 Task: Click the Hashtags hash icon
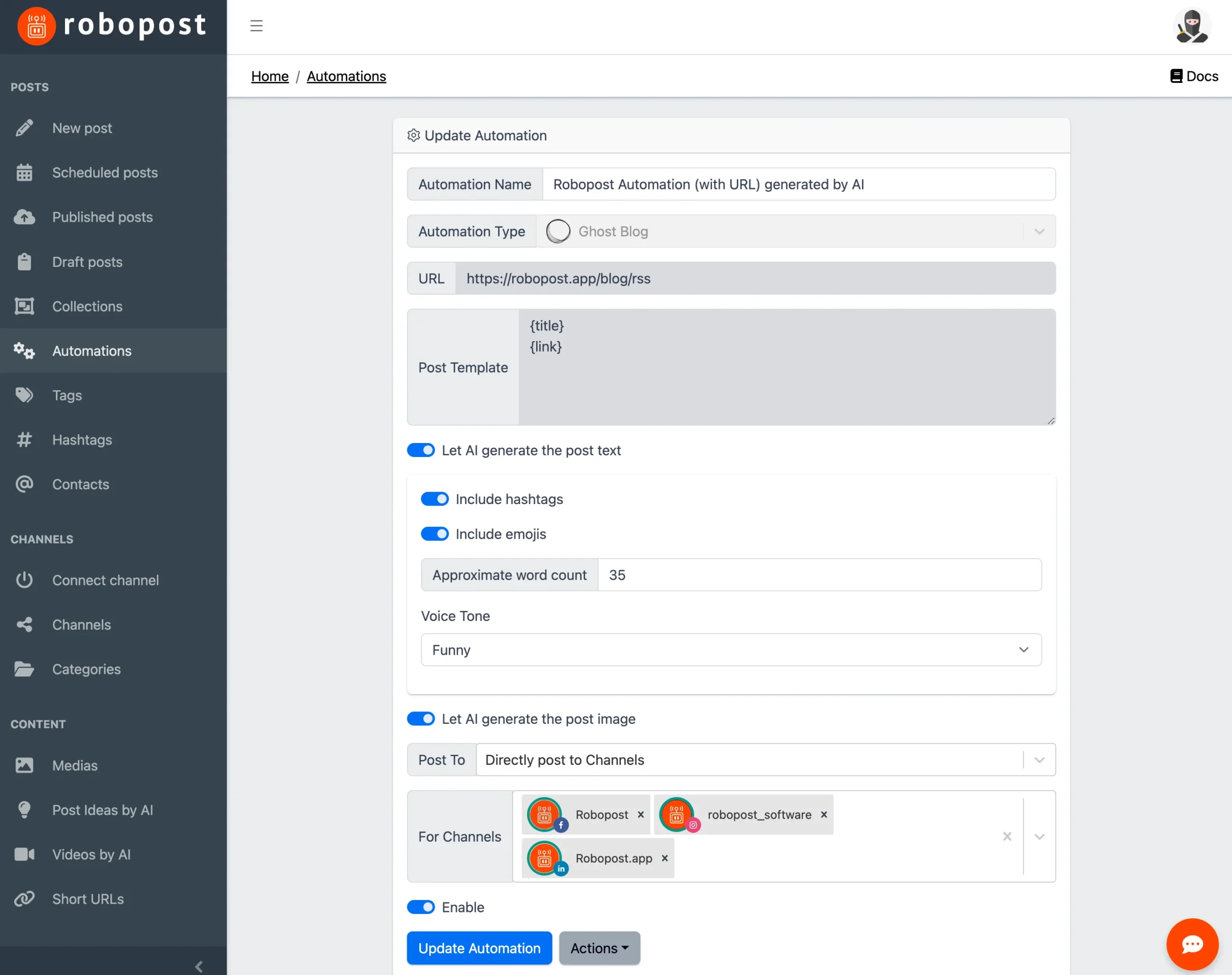click(24, 440)
